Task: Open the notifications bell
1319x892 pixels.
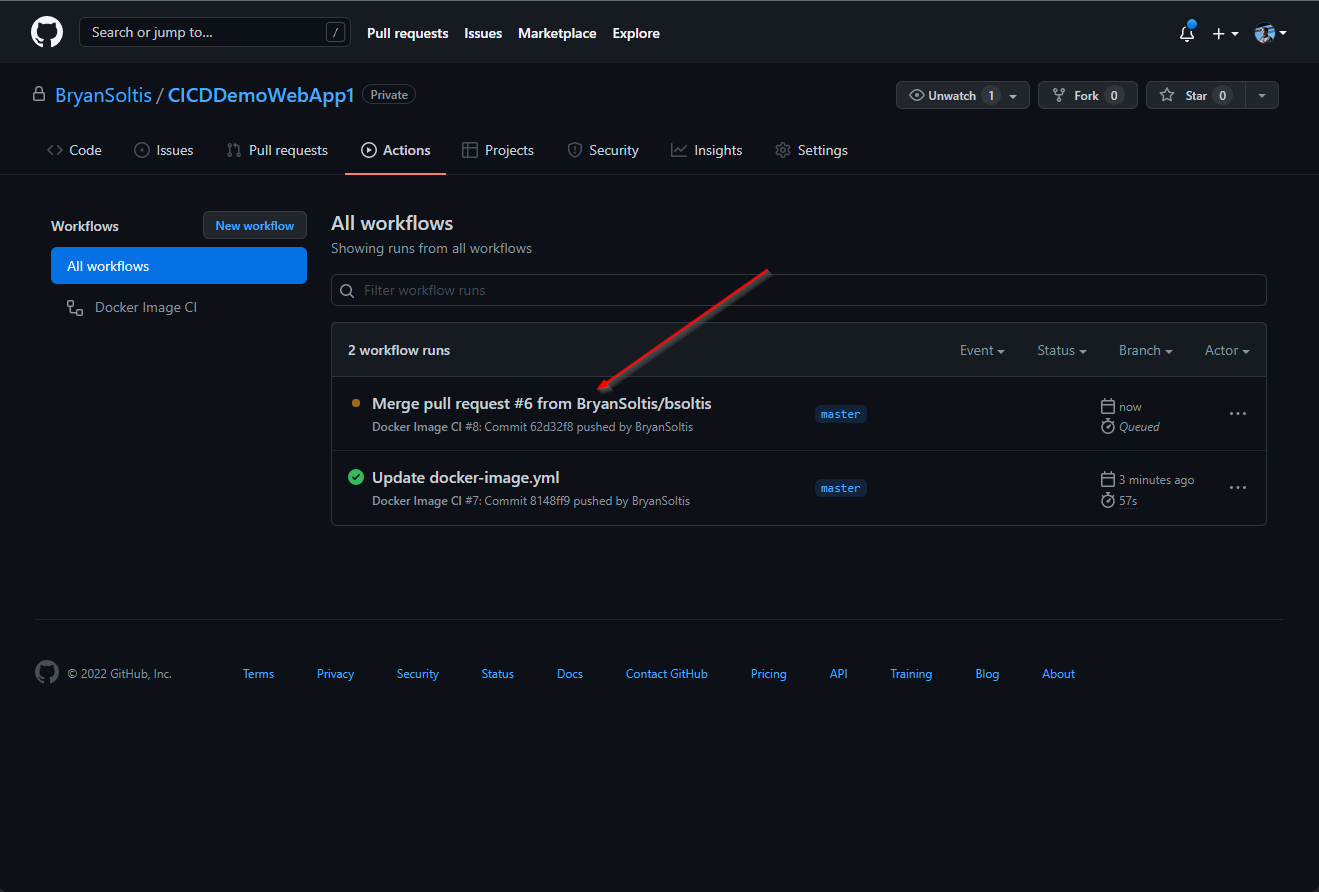Action: click(x=1187, y=33)
